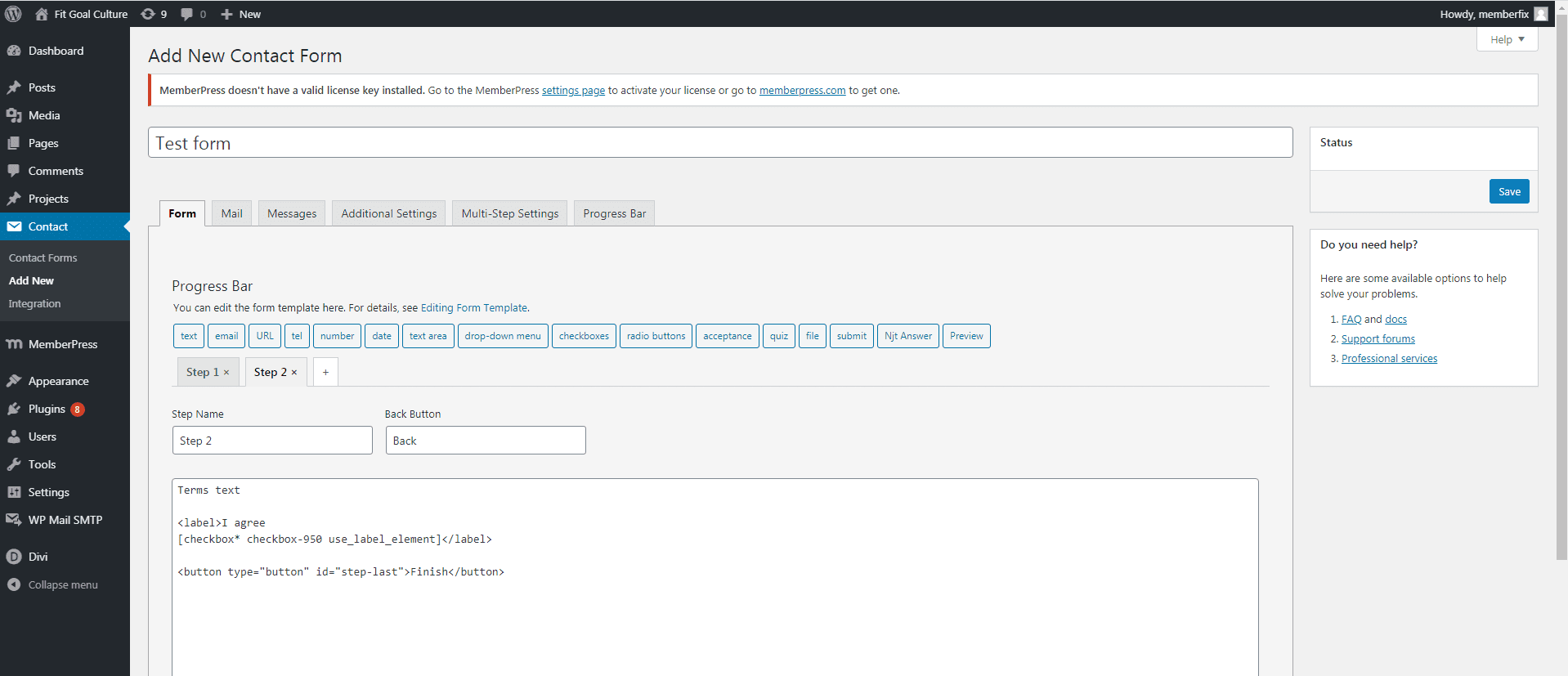Insert a drop-down menu tag
The image size is (1568, 676).
point(503,336)
